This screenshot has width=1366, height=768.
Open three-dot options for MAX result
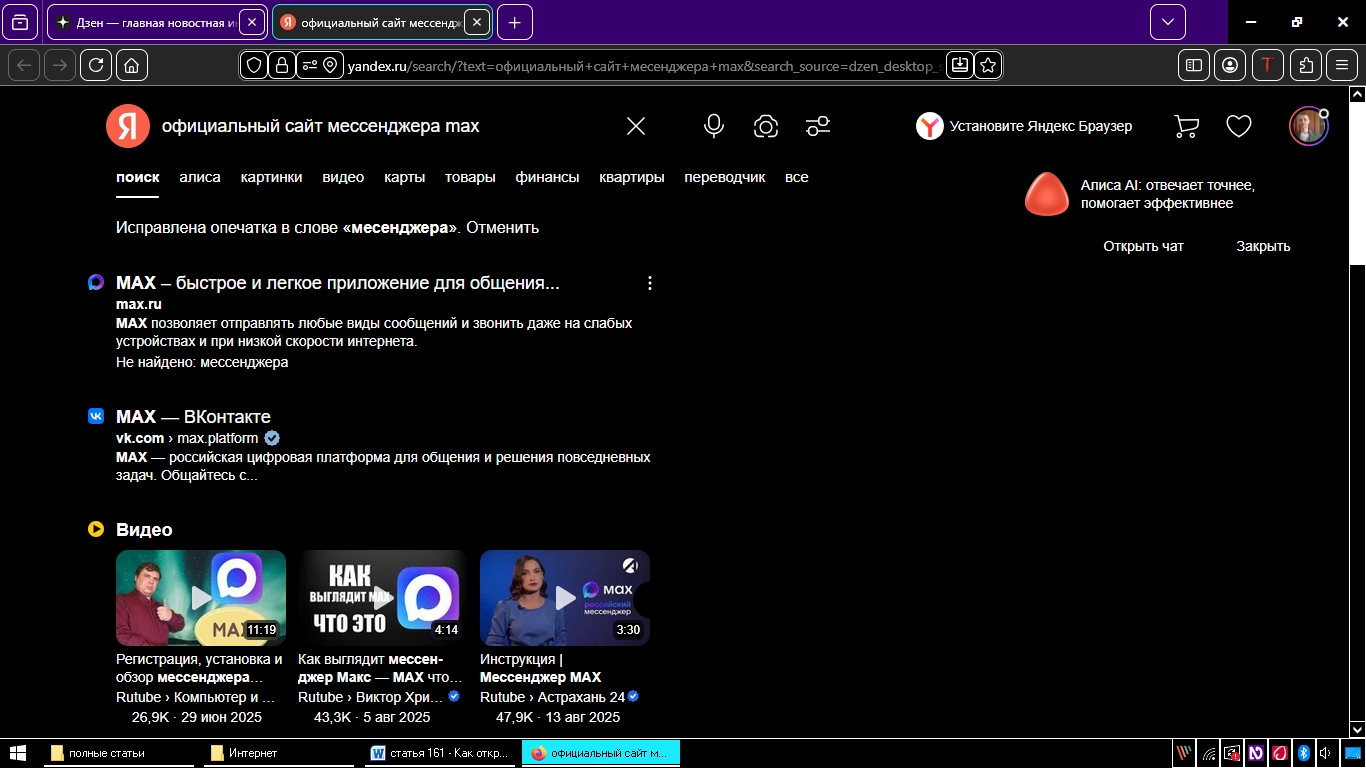click(x=650, y=283)
